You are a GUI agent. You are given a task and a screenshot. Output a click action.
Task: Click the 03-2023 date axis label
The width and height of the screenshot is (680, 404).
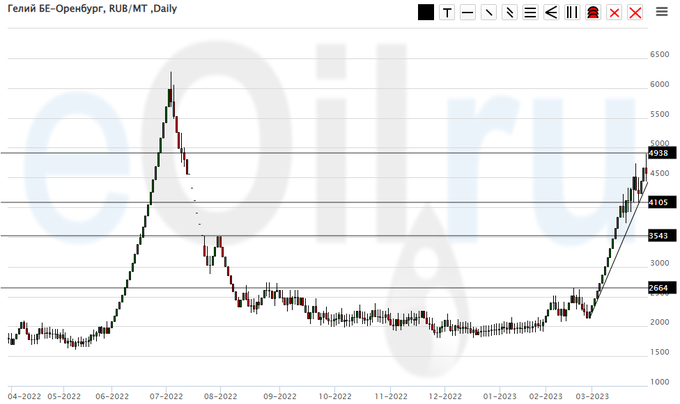click(x=603, y=394)
